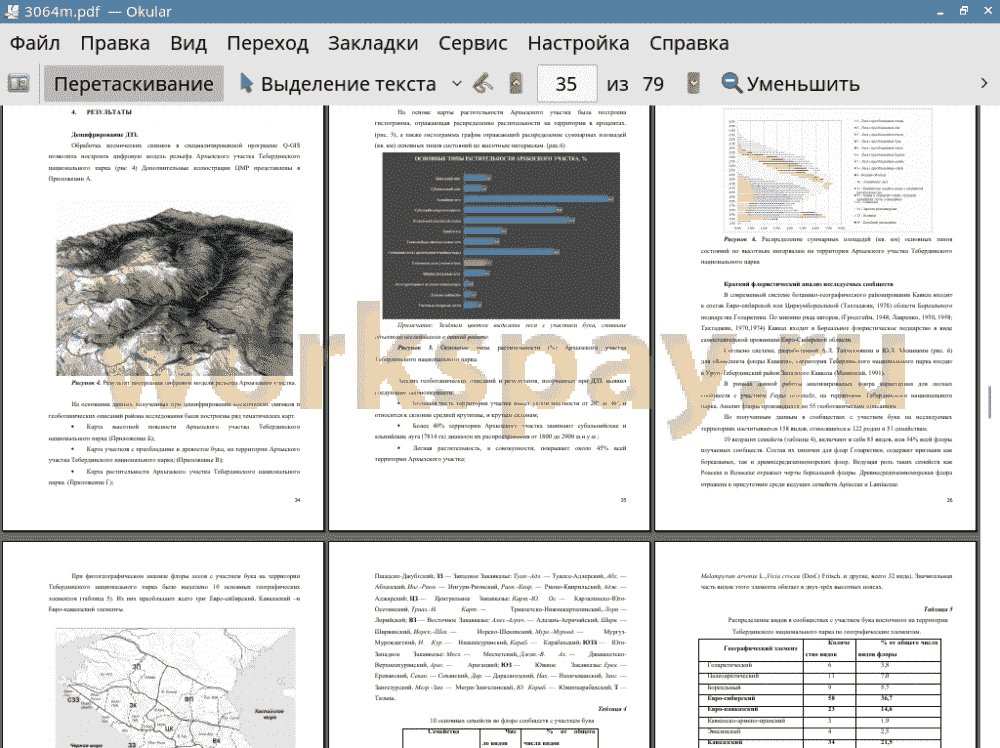Toggle the sidebar panel icon
Image resolution: width=1000 pixels, height=748 pixels.
[x=18, y=84]
